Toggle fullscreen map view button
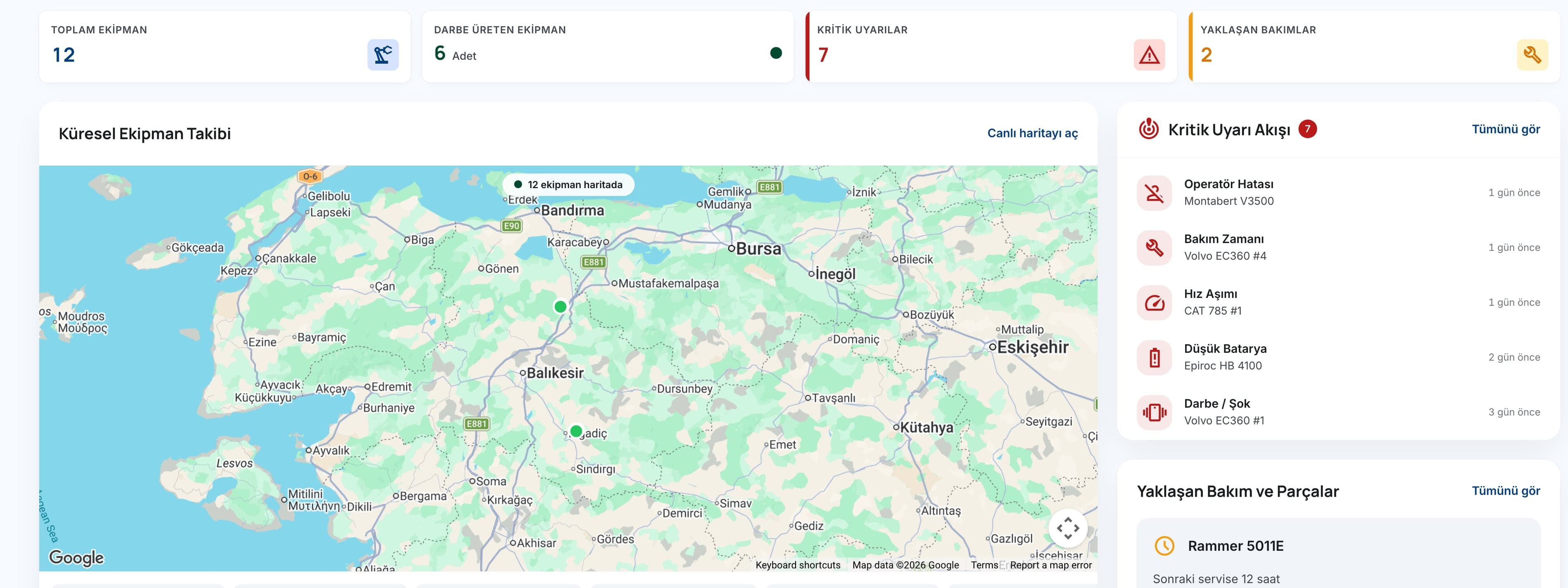This screenshot has height=588, width=1568. 1067,528
